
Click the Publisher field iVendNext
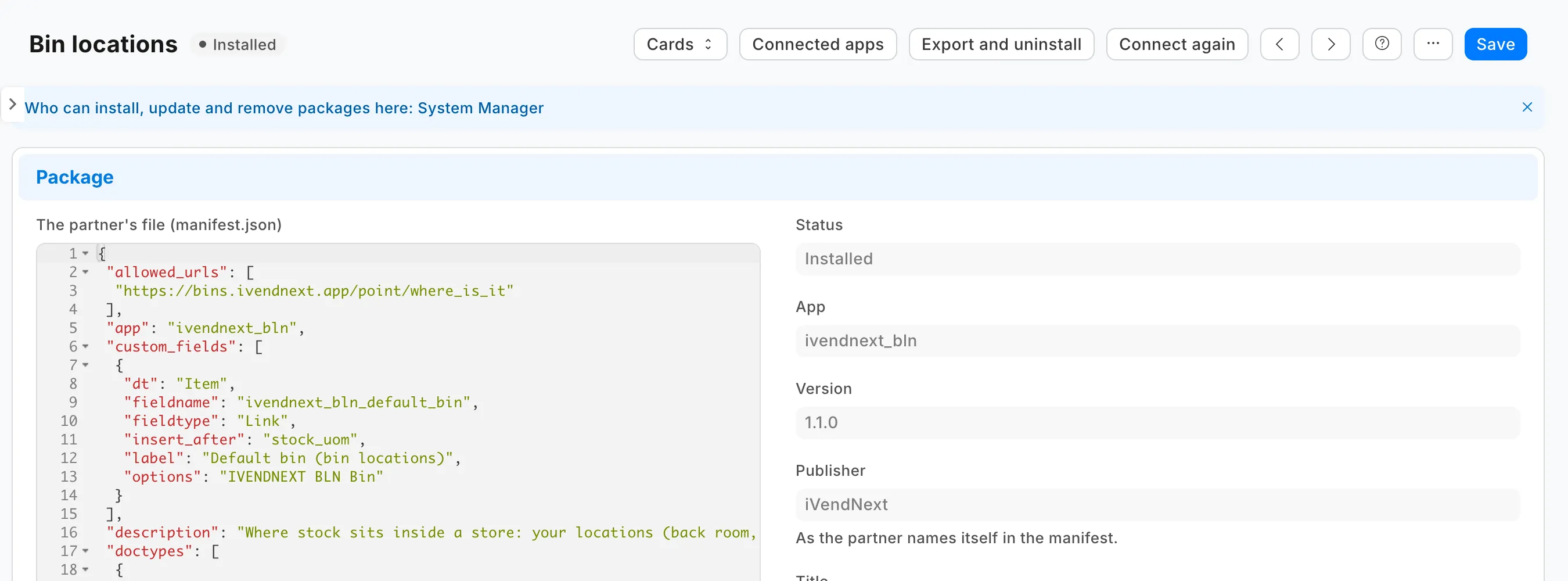coord(1157,505)
